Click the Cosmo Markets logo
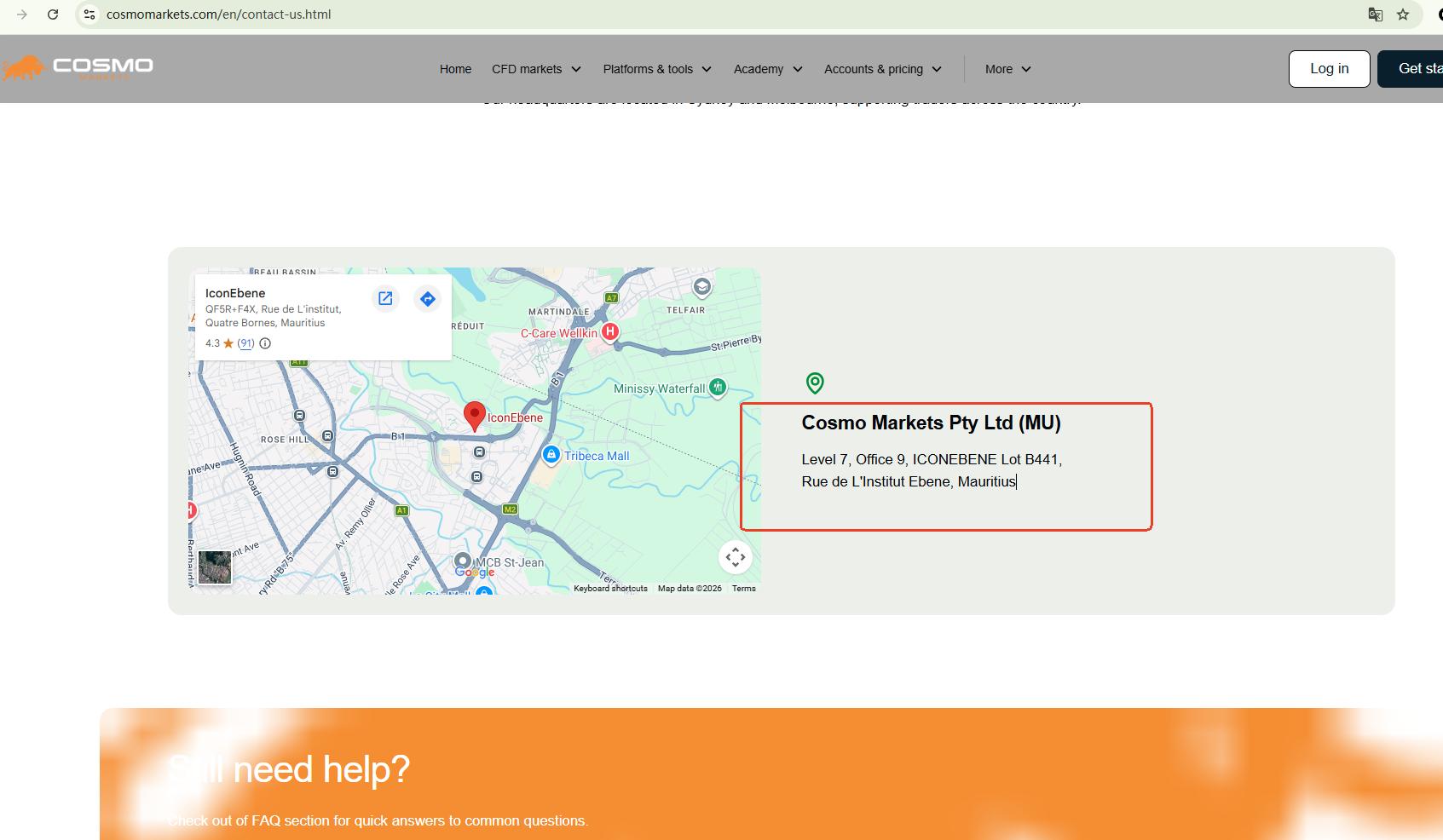The image size is (1443, 840). click(x=78, y=68)
